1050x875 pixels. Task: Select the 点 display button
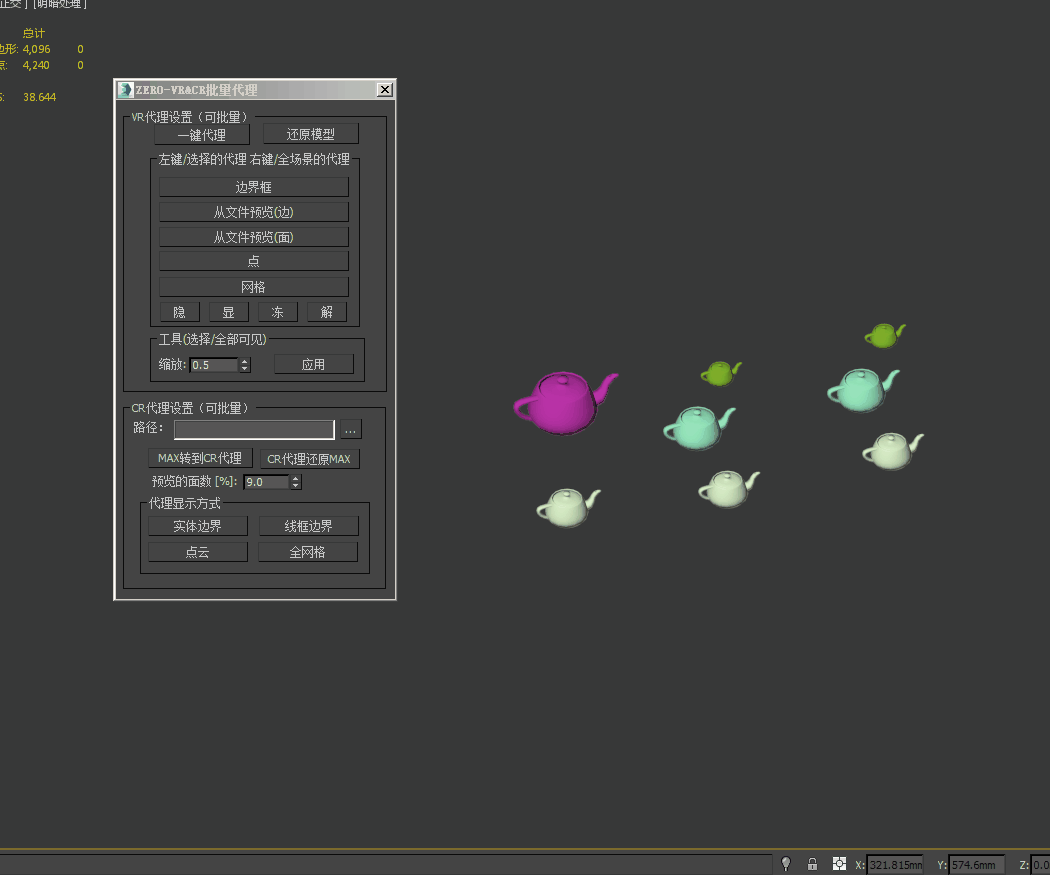(254, 261)
